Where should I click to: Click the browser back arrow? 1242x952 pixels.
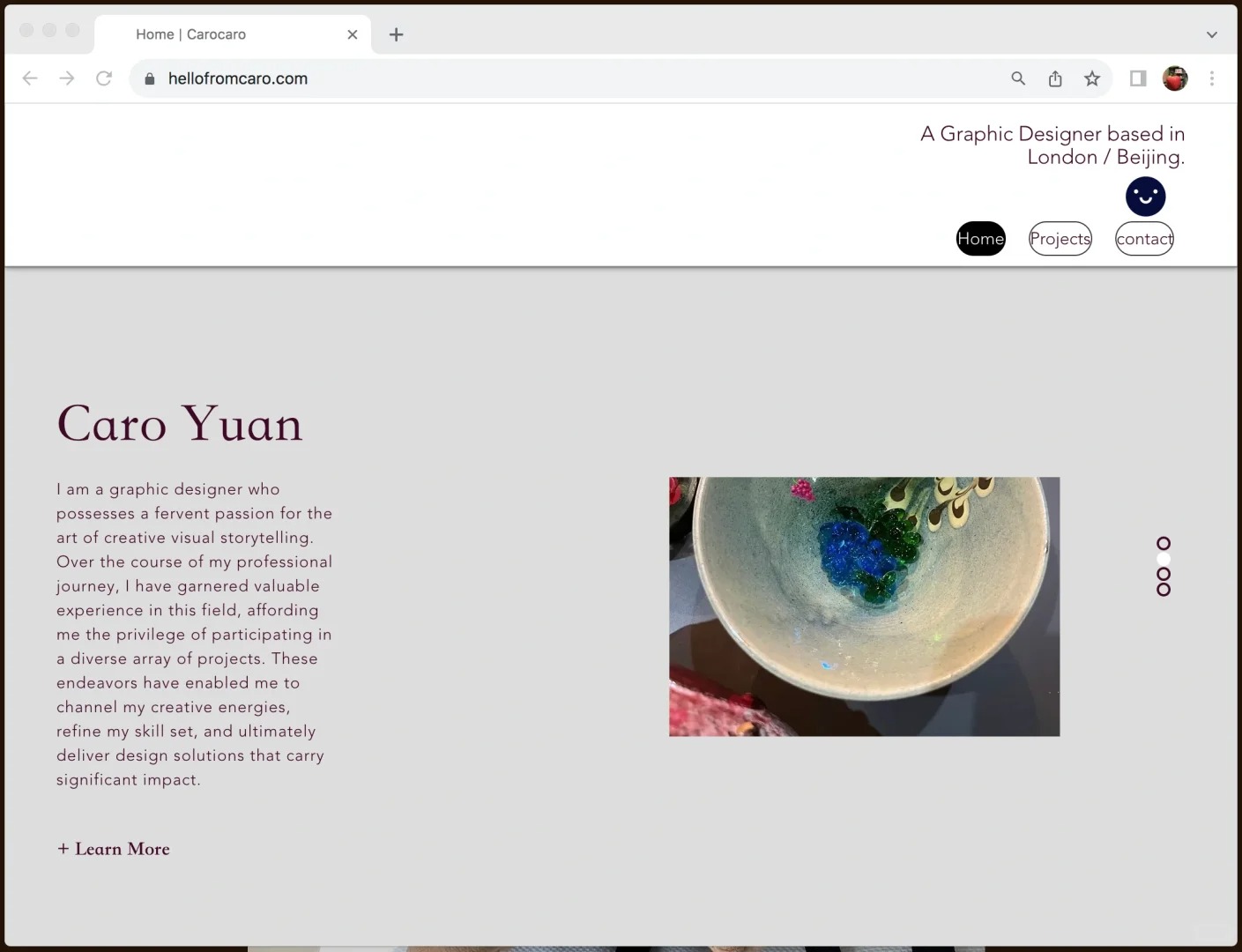tap(30, 78)
